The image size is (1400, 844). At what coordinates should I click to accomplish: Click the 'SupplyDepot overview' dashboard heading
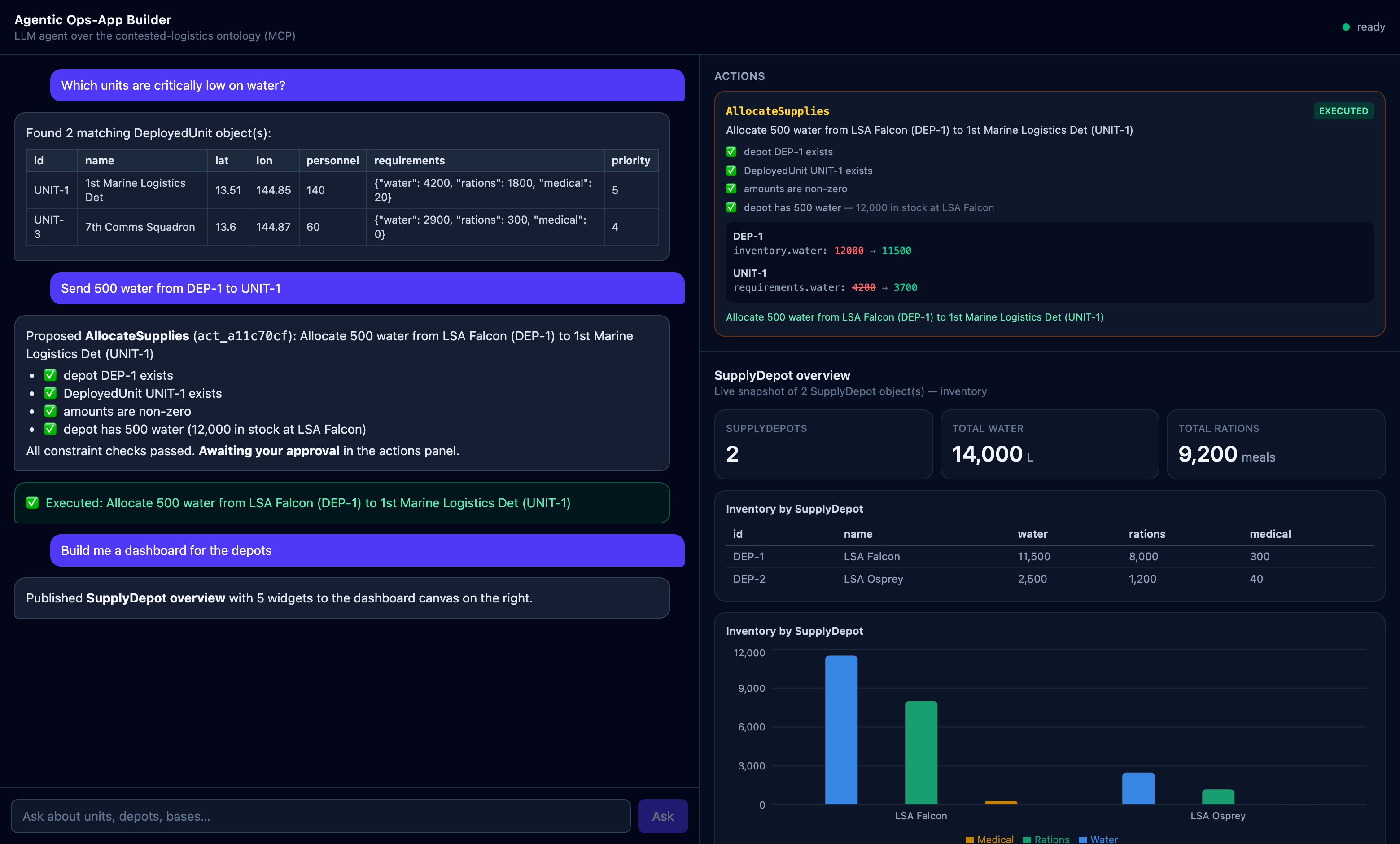coord(782,375)
